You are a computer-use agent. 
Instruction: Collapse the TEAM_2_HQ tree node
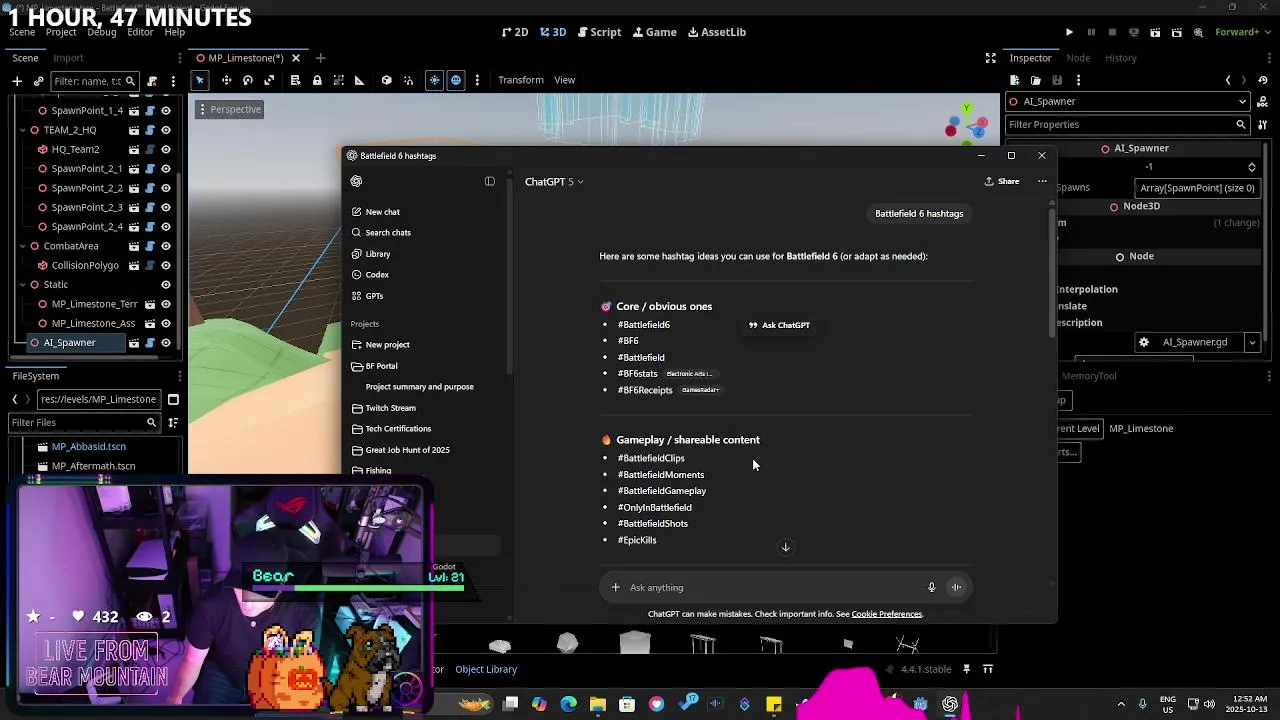[22, 130]
